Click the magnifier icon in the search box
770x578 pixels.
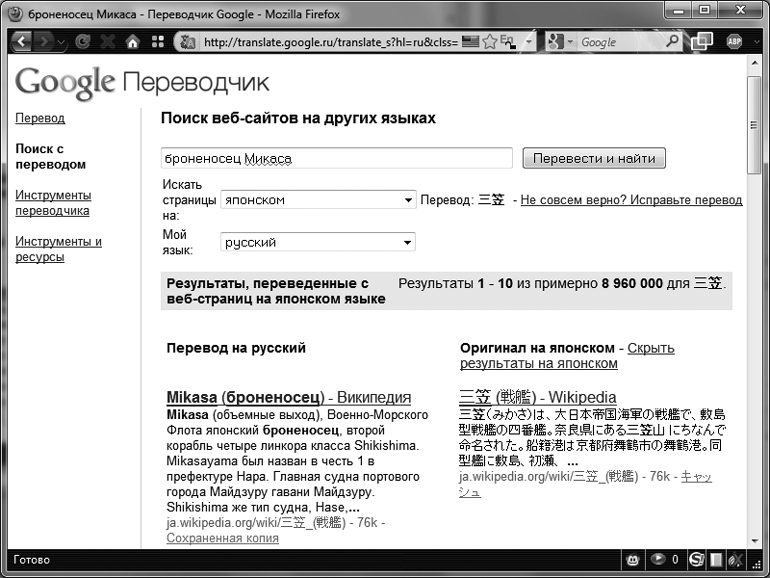point(672,42)
